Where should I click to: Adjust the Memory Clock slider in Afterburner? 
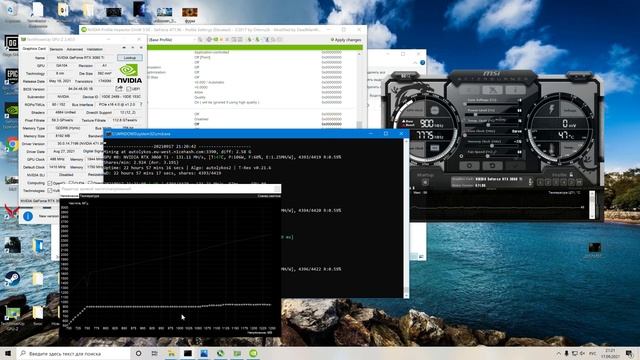pyautogui.click(x=491, y=145)
